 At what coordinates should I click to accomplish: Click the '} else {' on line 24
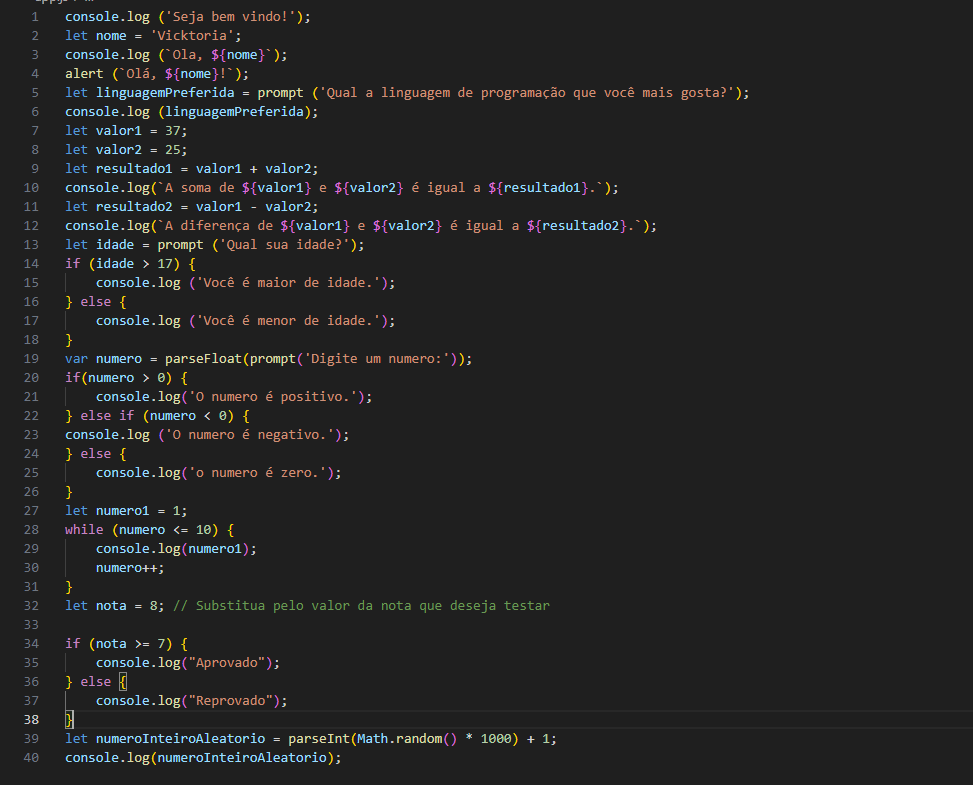tap(96, 454)
